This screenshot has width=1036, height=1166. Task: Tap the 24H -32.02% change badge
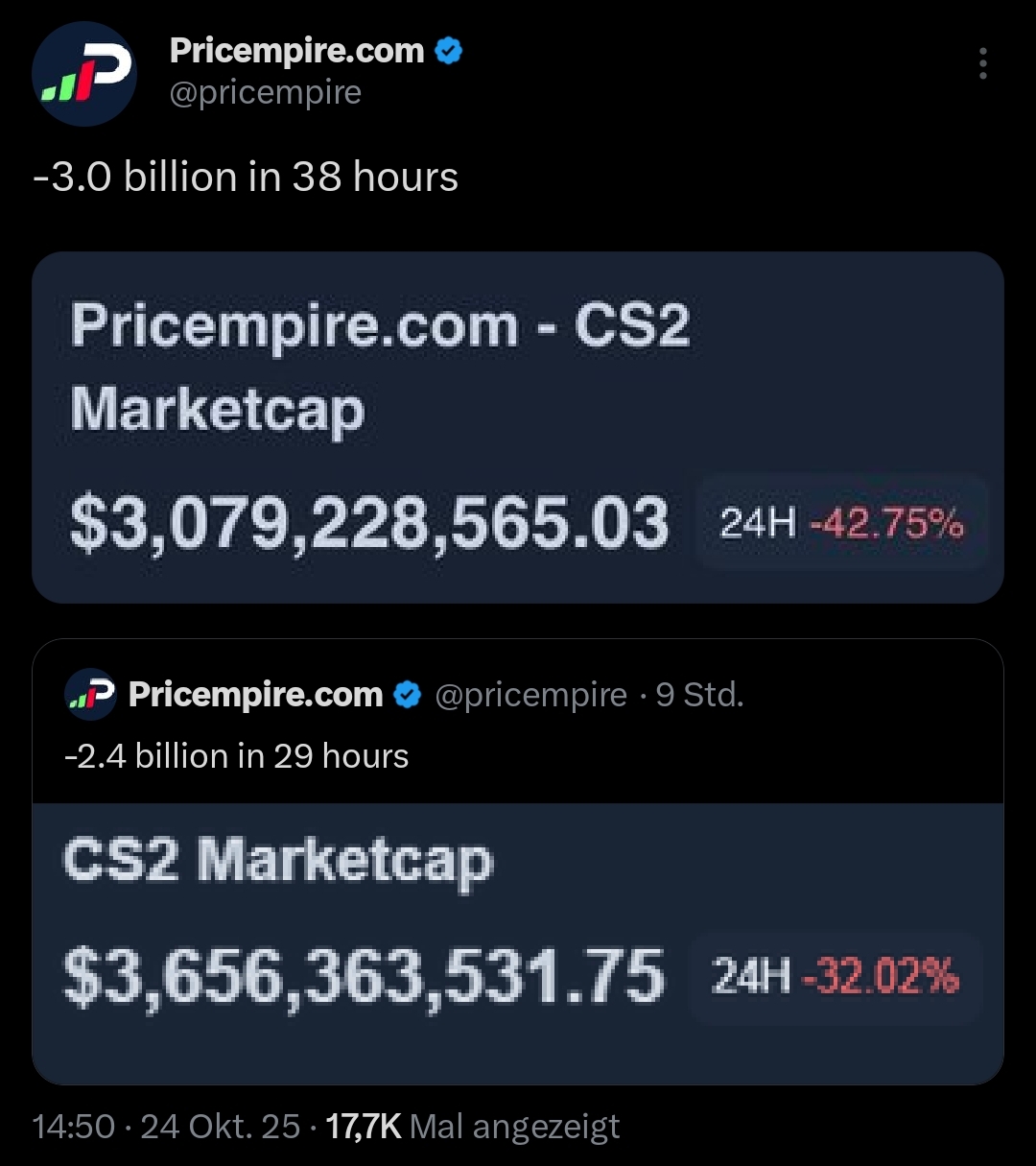point(835,977)
